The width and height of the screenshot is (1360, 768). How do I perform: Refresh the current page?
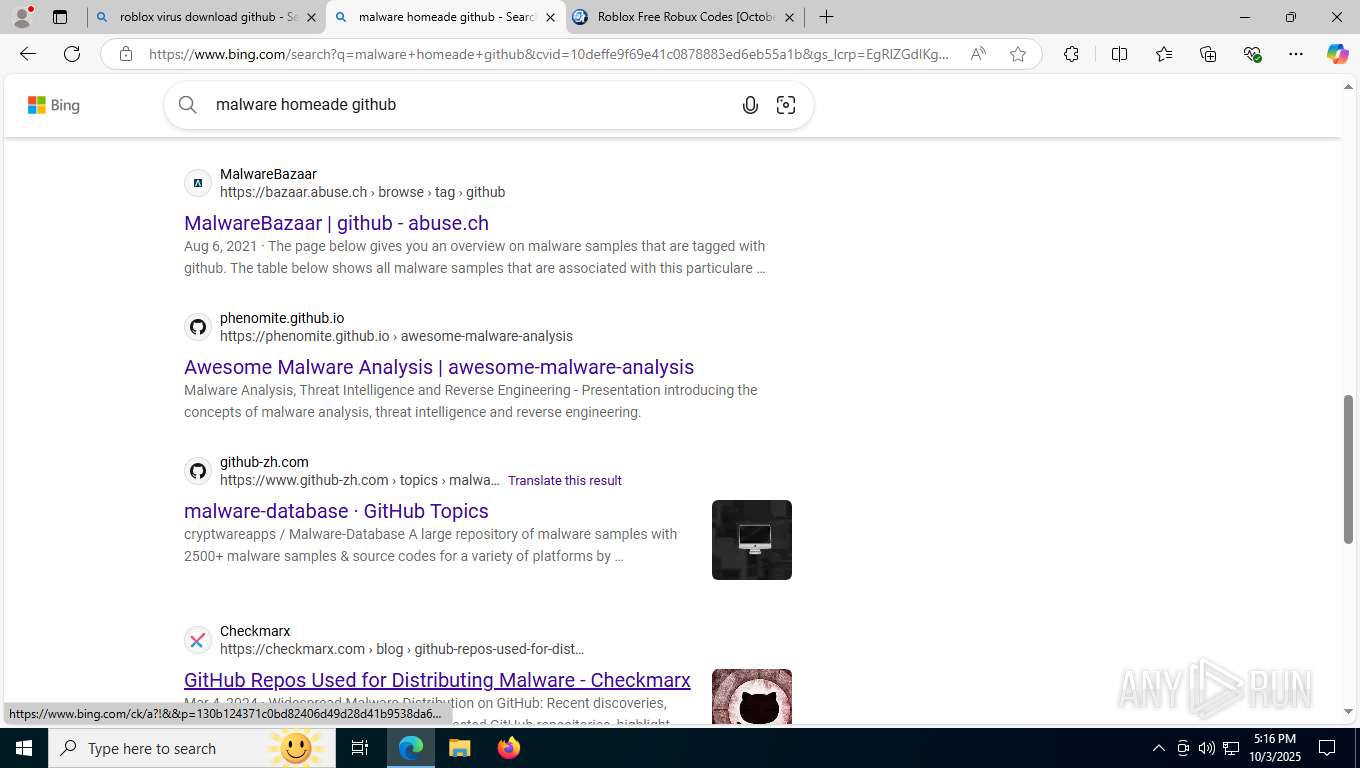pos(72,54)
